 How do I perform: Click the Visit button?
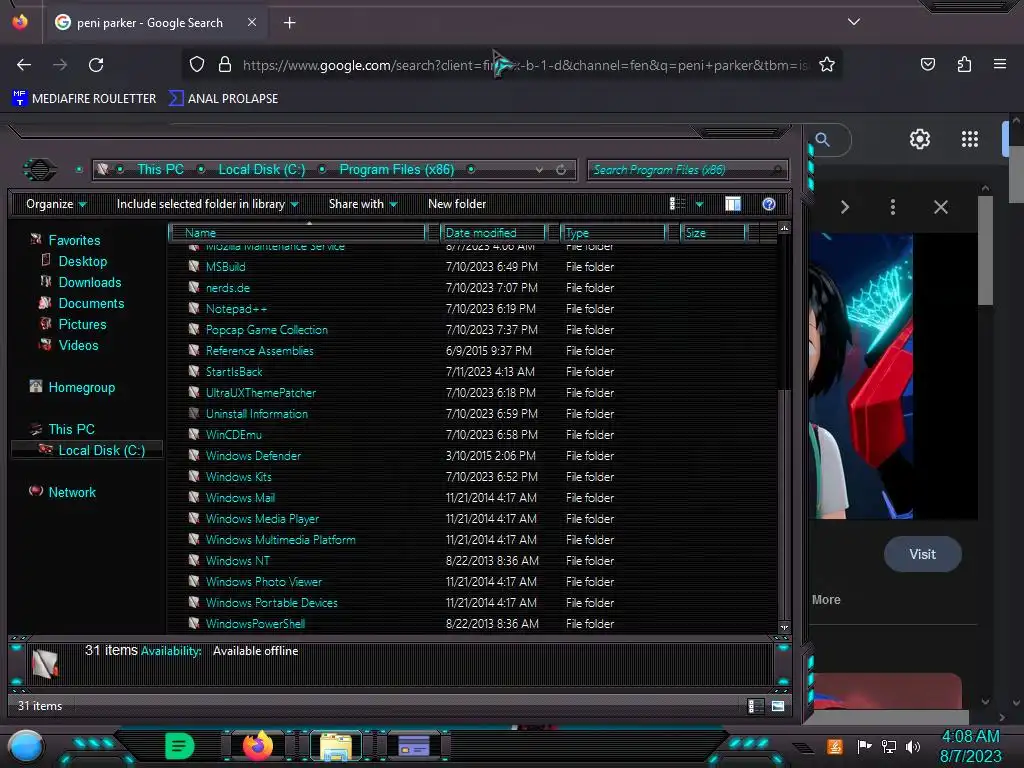(x=922, y=554)
